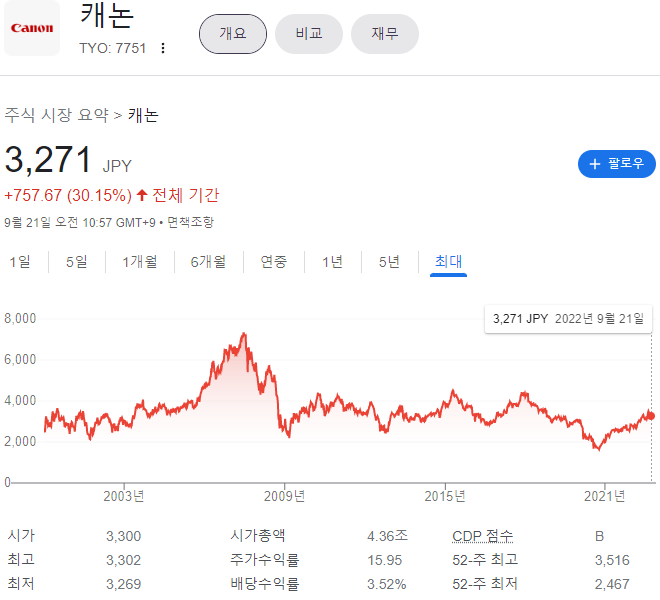This screenshot has height=600, width=660.
Task: Click the 2009년 axis label
Action: pos(284,496)
